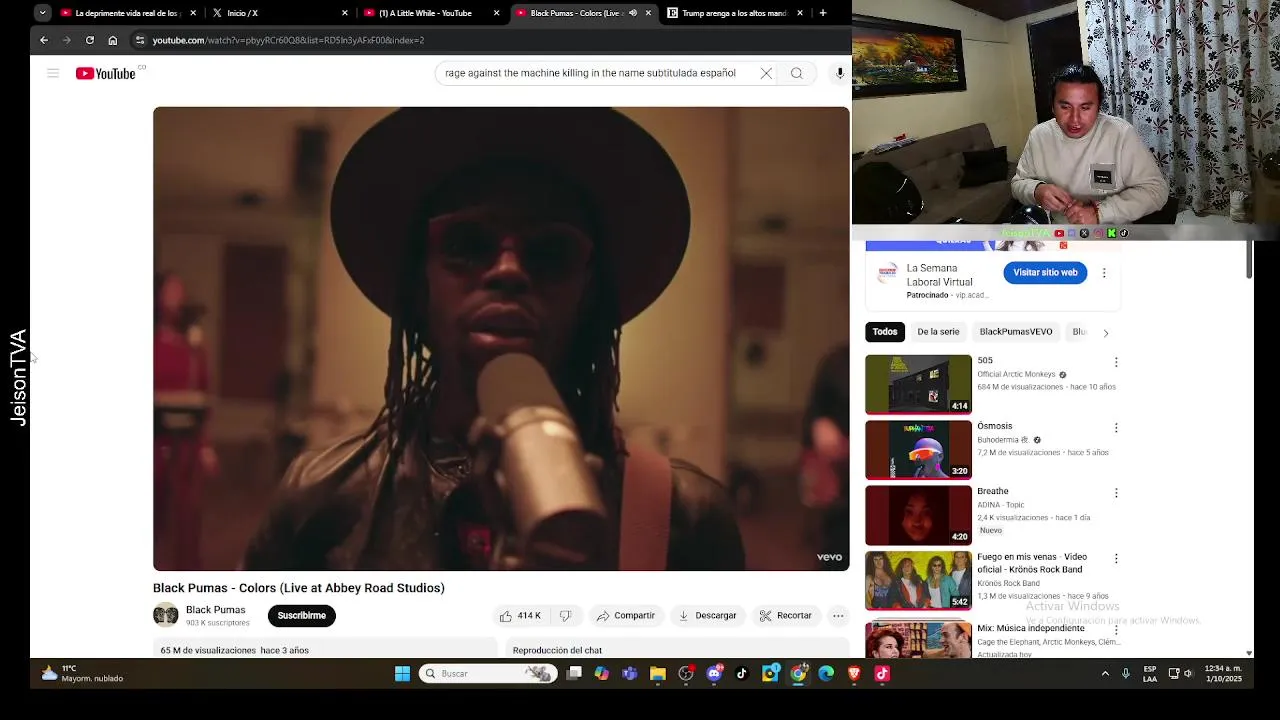Open Microsoft Copilot from the taskbar

[x=601, y=674]
